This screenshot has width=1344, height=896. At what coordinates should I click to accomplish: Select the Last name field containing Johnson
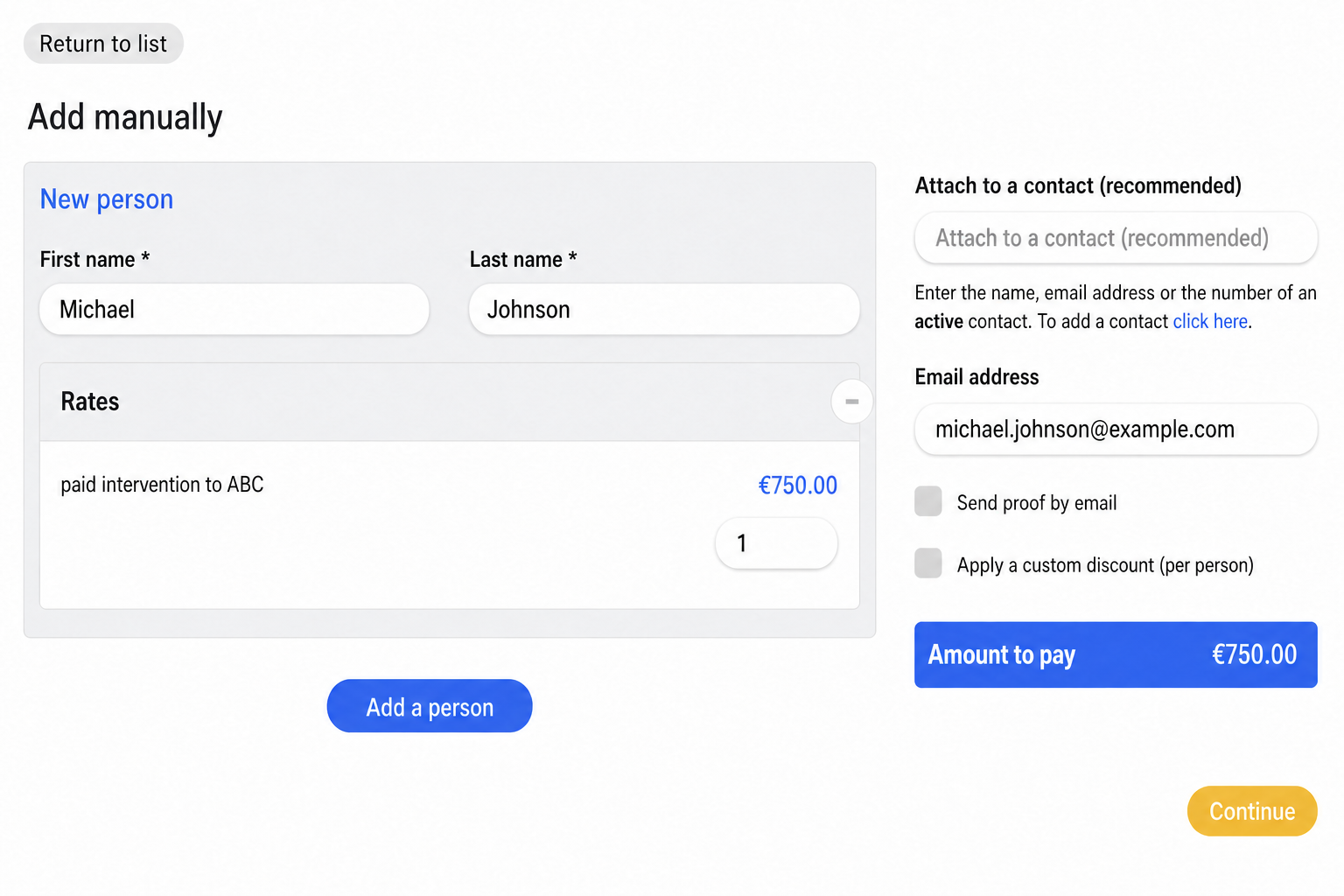pyautogui.click(x=664, y=309)
